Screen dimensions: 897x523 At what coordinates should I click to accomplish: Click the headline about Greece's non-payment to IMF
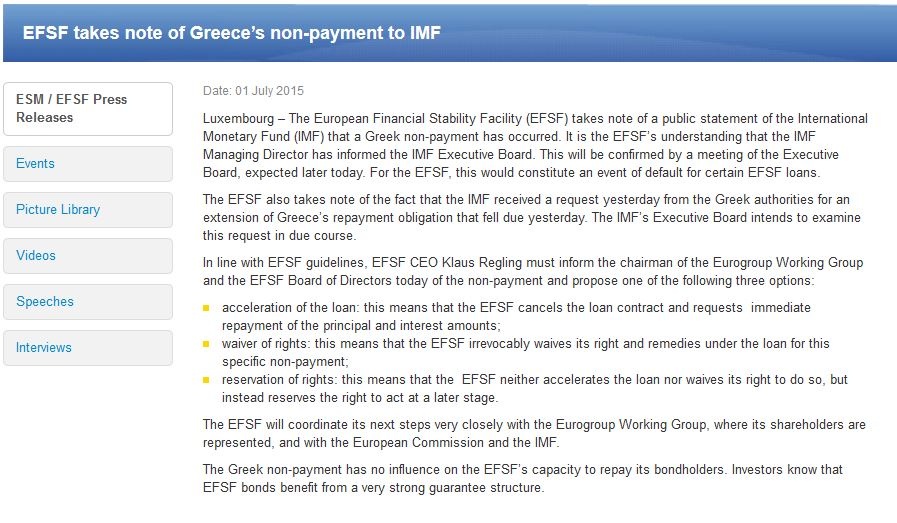231,33
